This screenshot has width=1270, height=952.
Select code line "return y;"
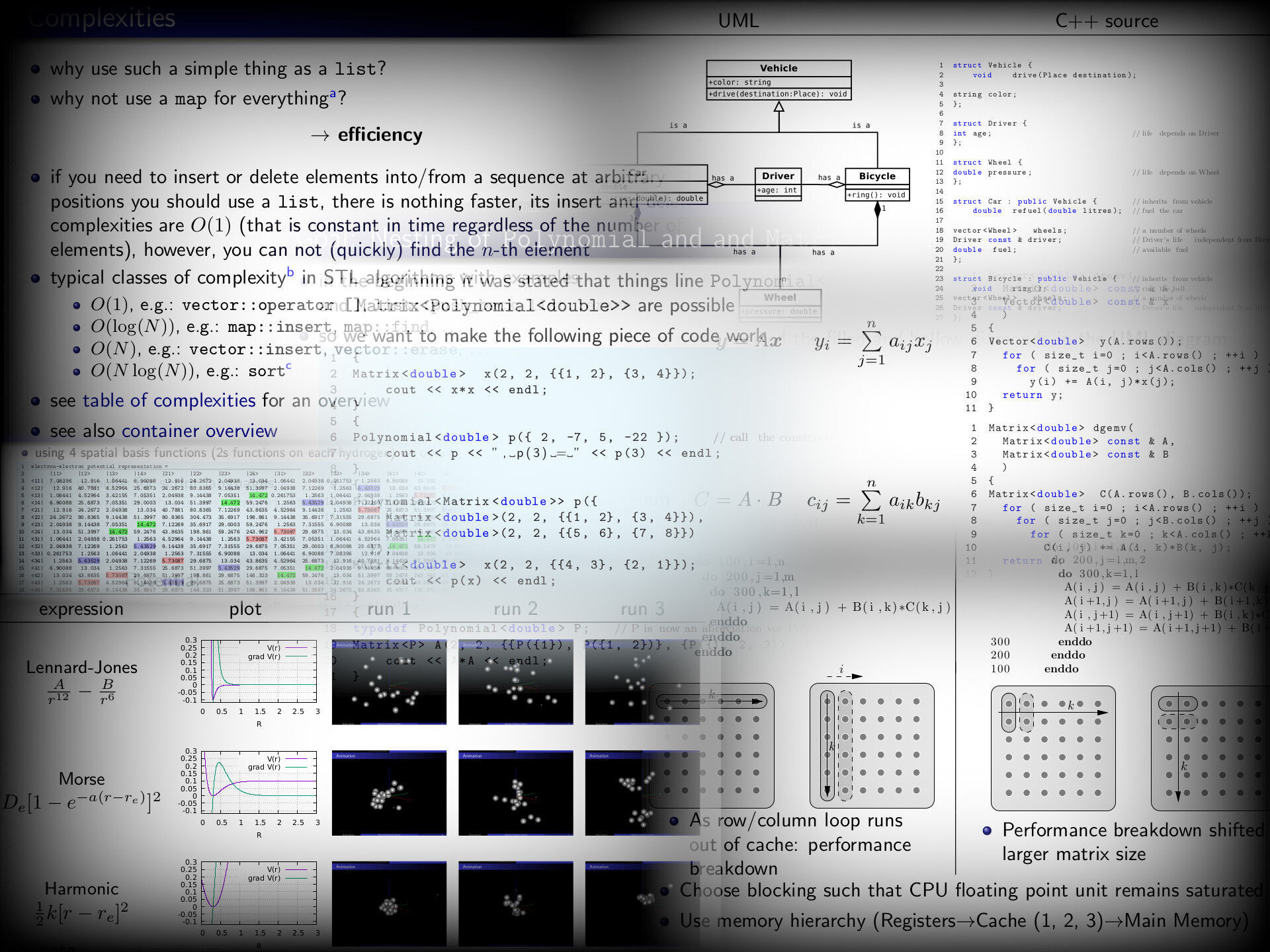(x=1033, y=395)
